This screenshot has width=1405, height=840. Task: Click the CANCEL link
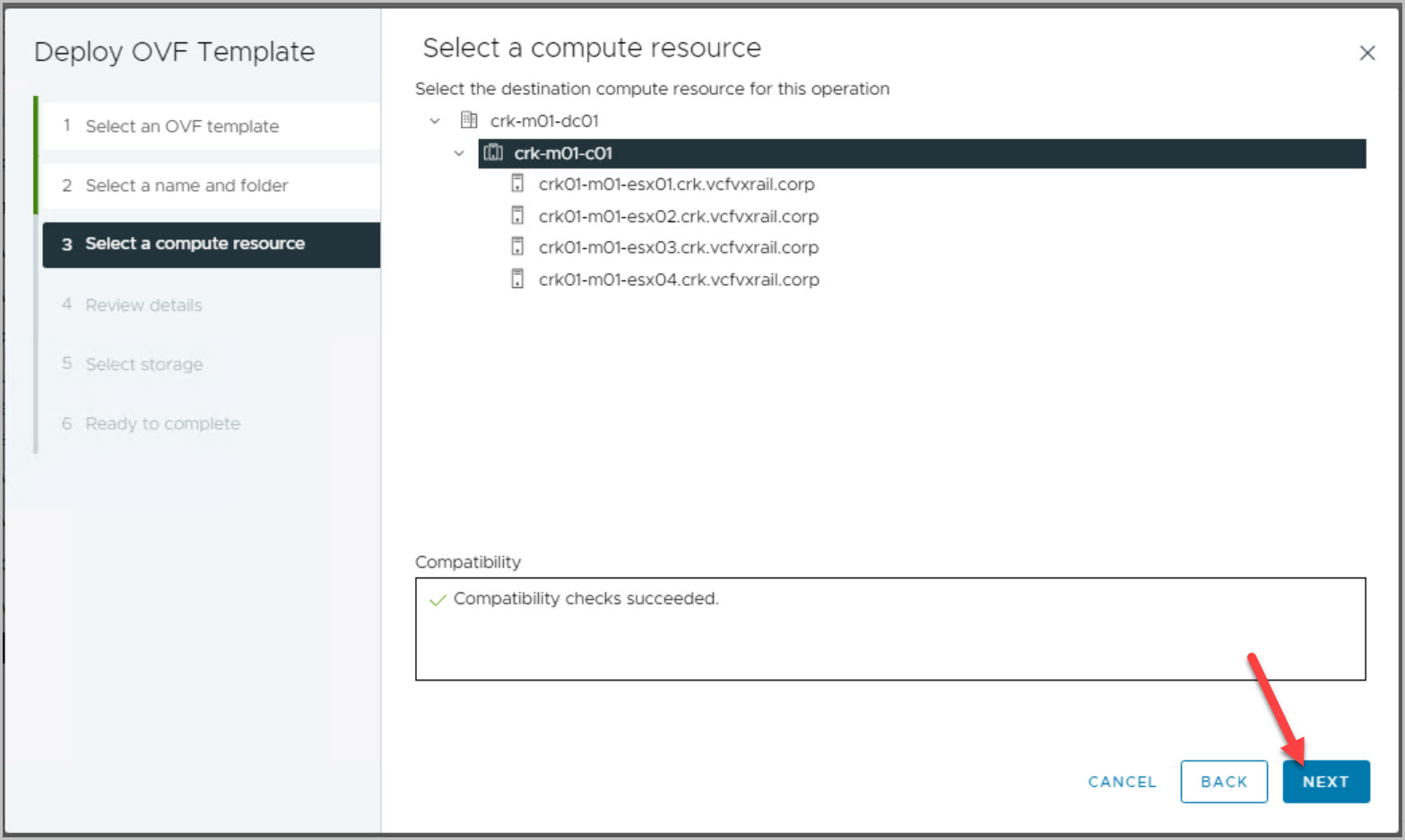[x=1122, y=782]
